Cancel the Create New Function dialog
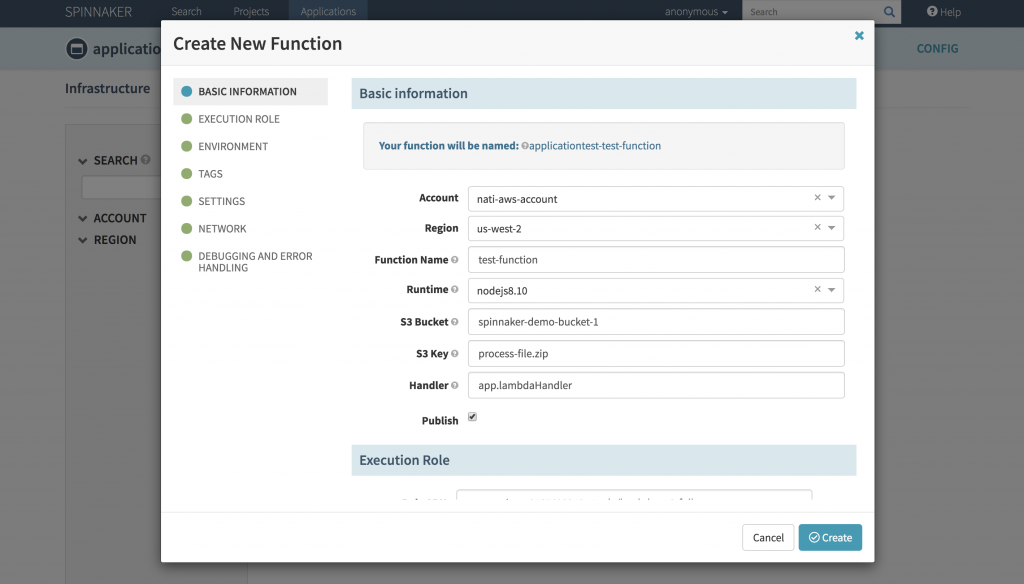 tap(768, 537)
